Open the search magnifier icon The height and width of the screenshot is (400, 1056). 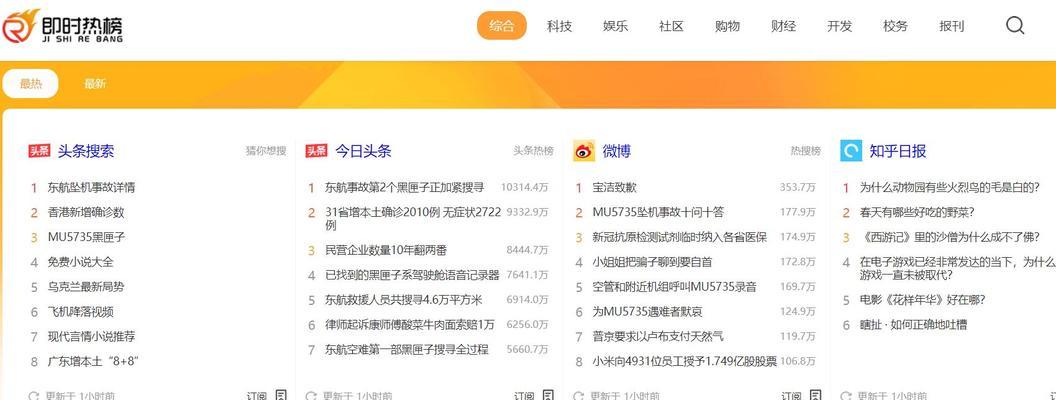[1015, 26]
